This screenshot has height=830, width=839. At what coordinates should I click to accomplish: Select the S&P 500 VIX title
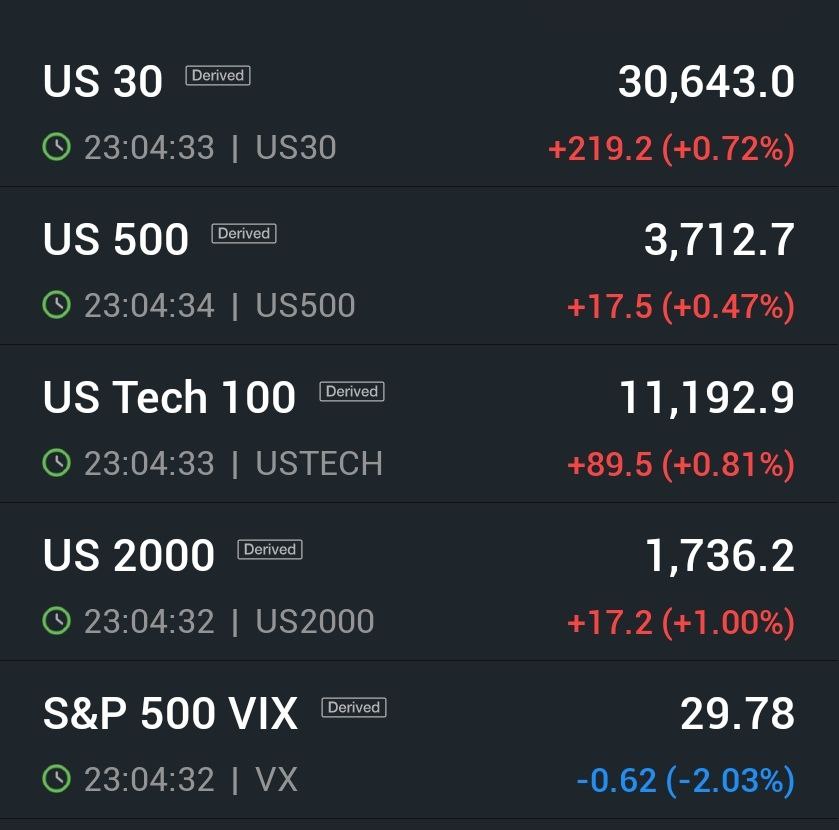point(170,713)
